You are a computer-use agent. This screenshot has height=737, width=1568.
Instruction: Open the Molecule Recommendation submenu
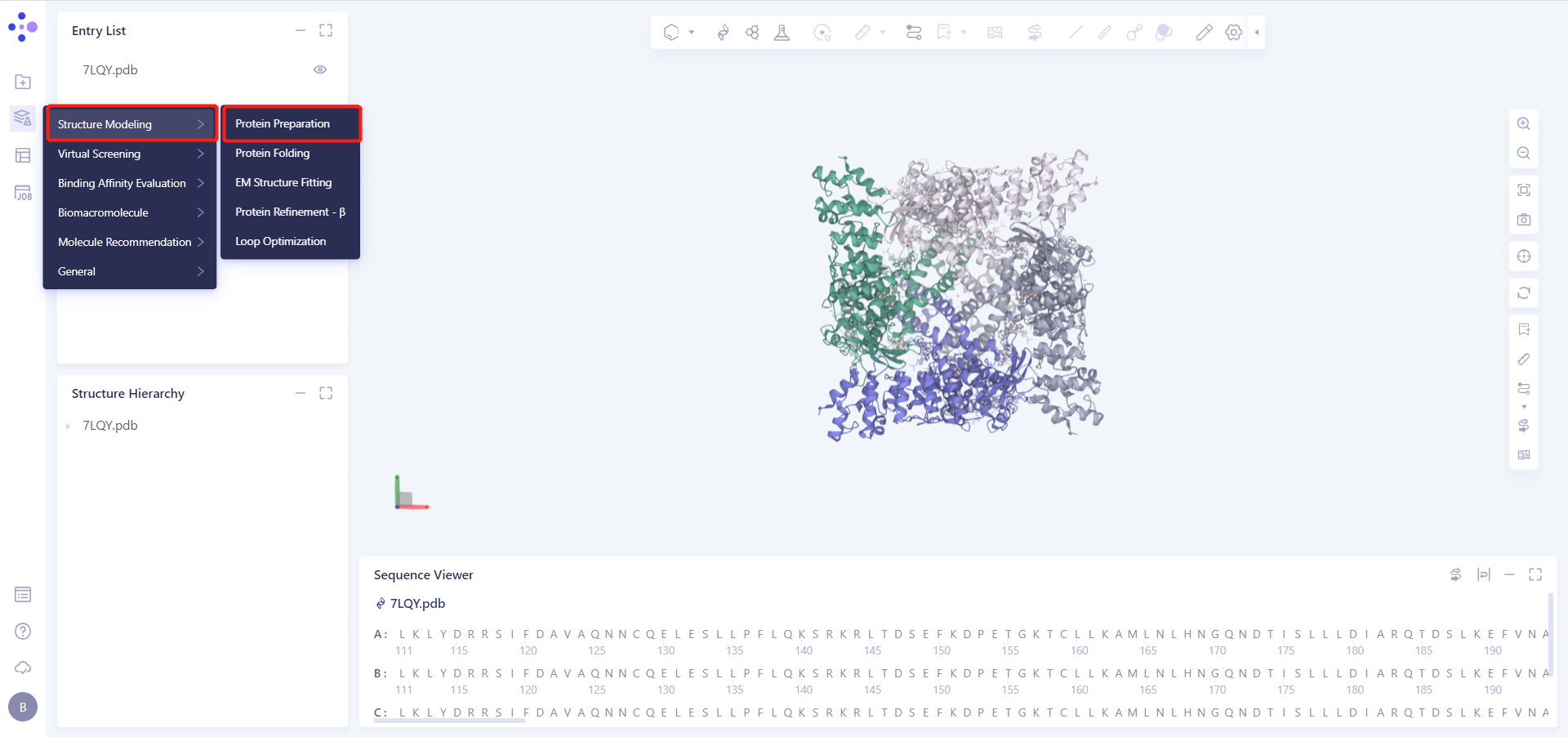tap(130, 242)
